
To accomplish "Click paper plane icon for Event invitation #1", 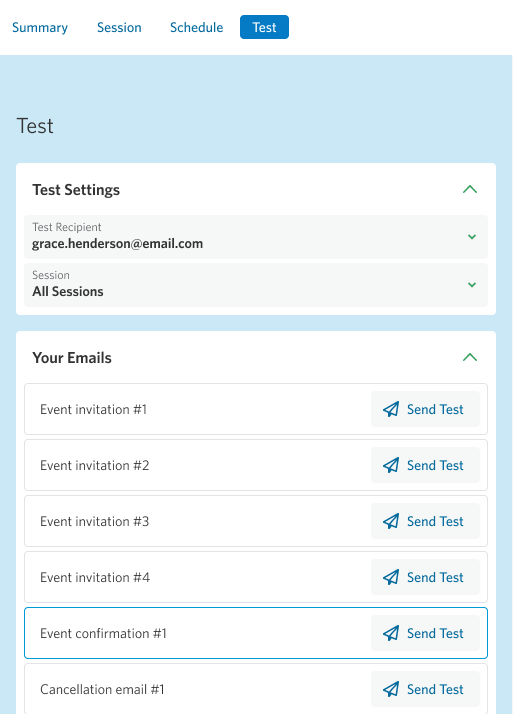I will pyautogui.click(x=391, y=409).
